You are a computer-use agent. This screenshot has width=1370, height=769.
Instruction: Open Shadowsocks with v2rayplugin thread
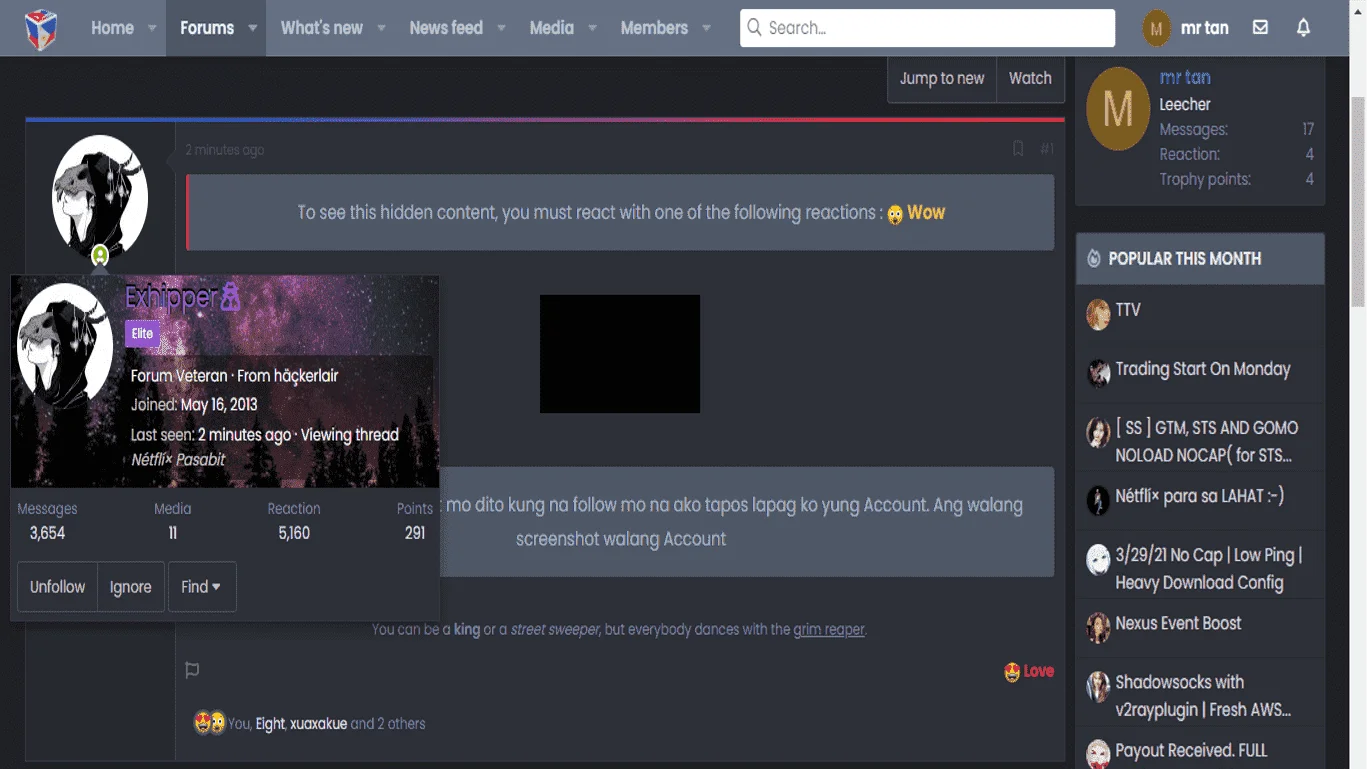pos(1203,696)
